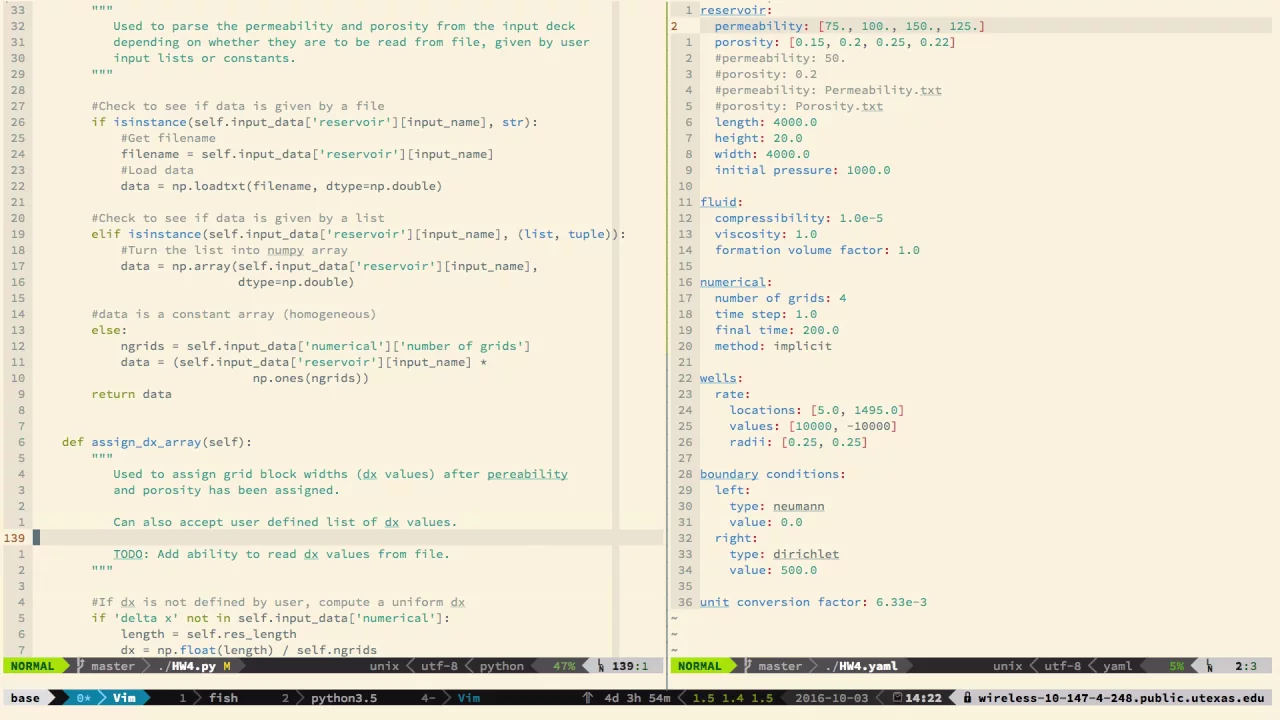1280x720 pixels.
Task: Click the lock icon before the hostname
Action: (967, 698)
